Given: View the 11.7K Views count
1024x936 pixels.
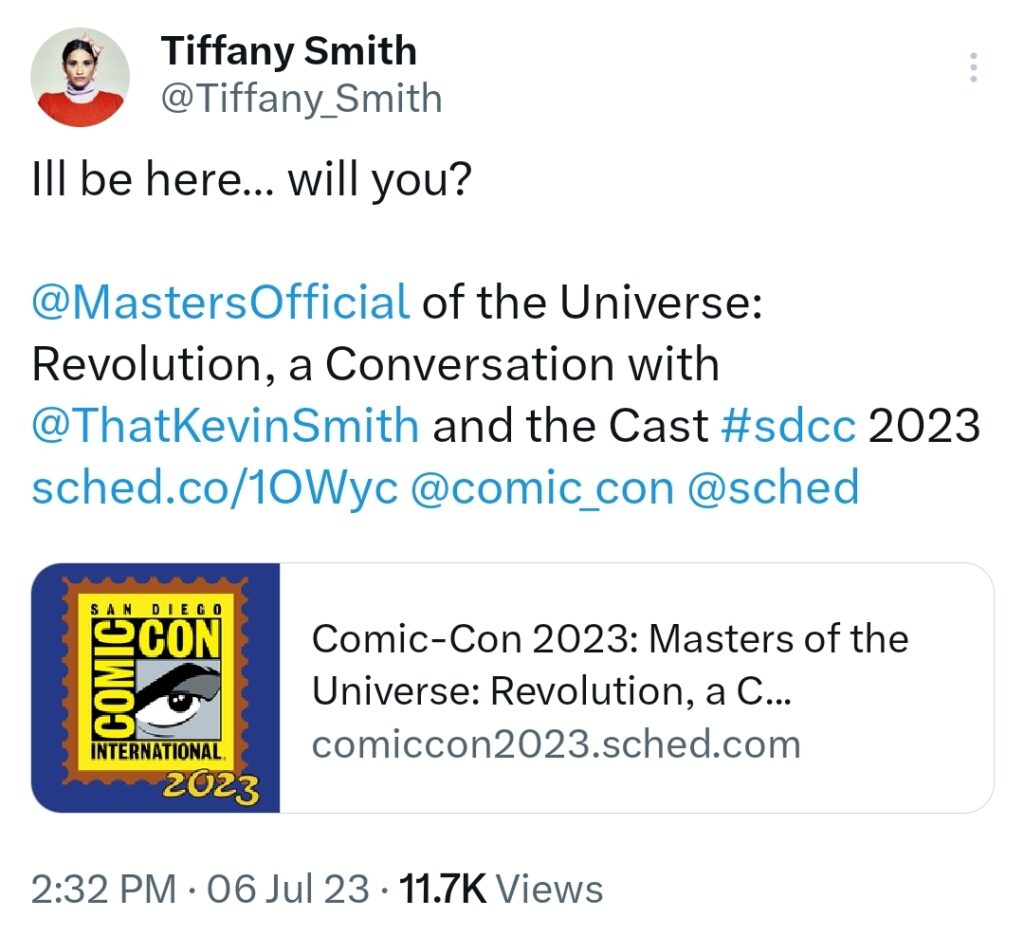Looking at the screenshot, I should point(501,889).
